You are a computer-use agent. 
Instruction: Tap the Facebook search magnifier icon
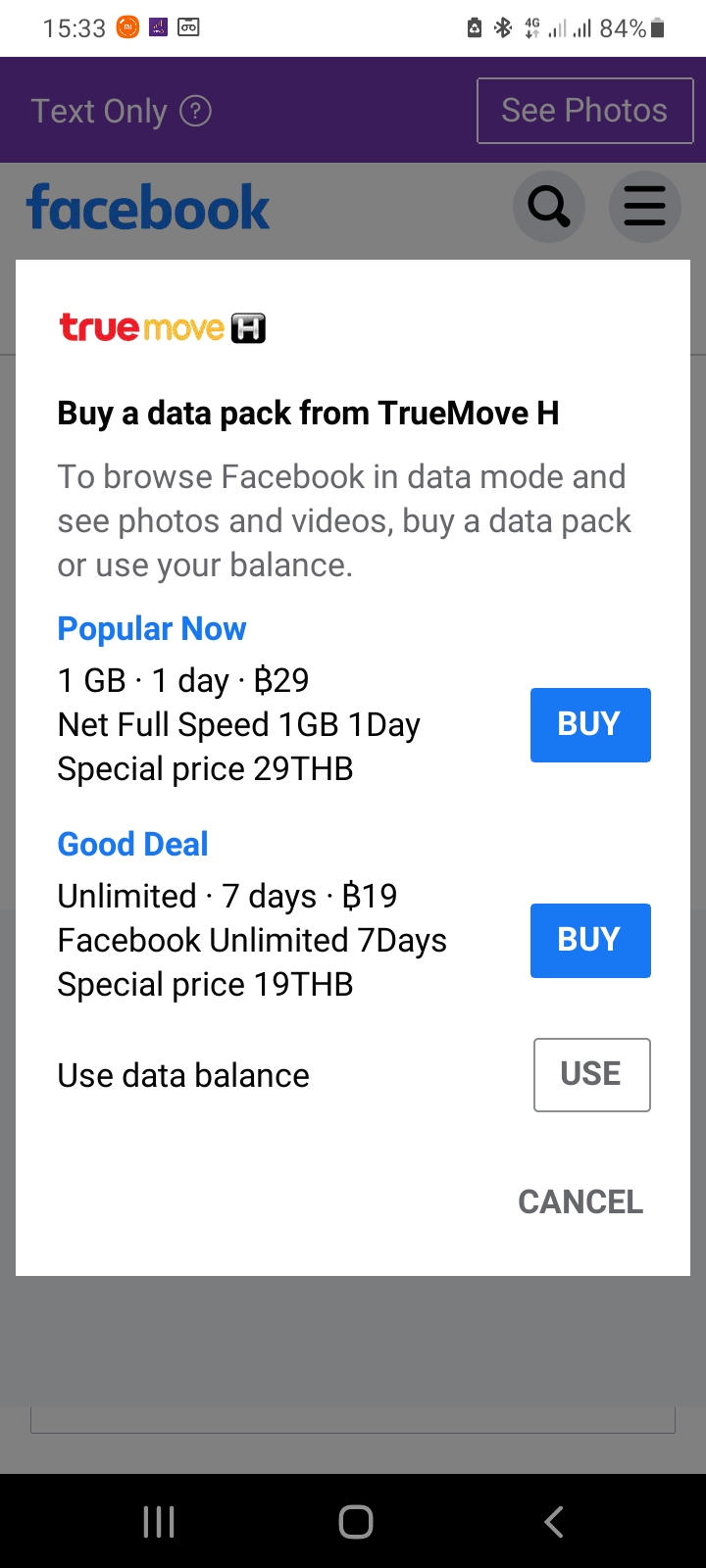click(549, 207)
